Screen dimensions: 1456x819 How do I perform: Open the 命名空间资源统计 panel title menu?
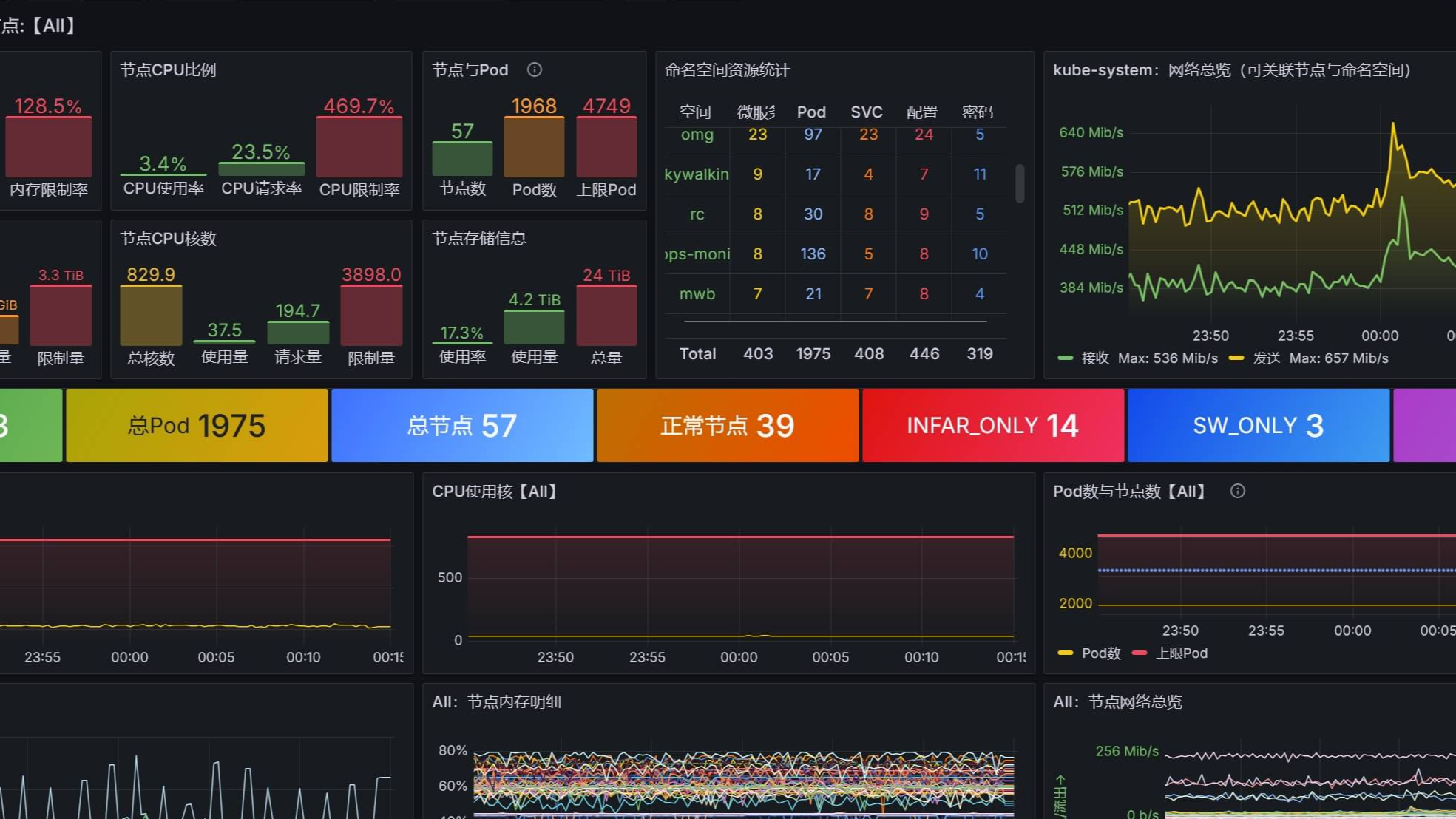728,69
